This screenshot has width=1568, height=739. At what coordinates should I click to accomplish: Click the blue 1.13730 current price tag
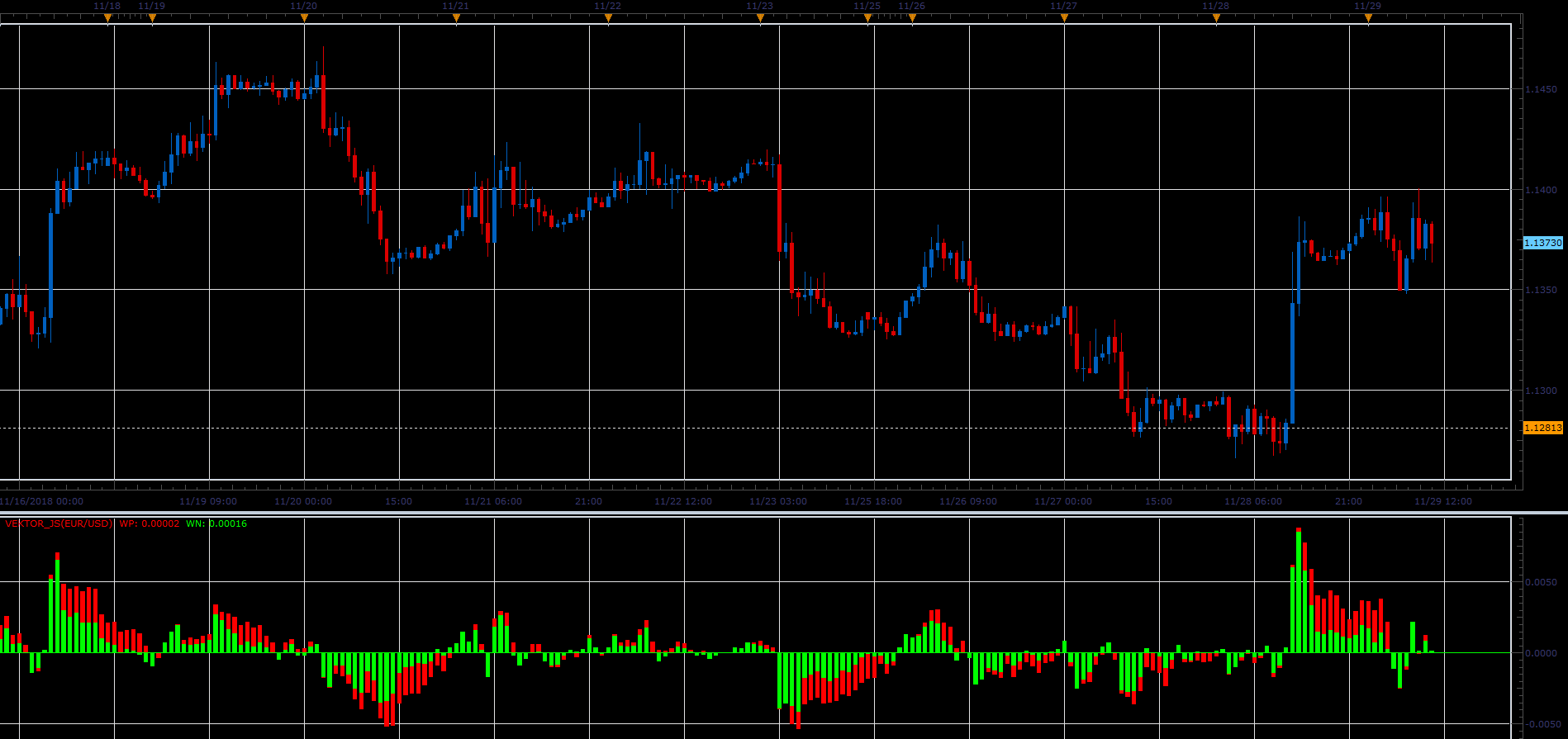coord(1543,243)
